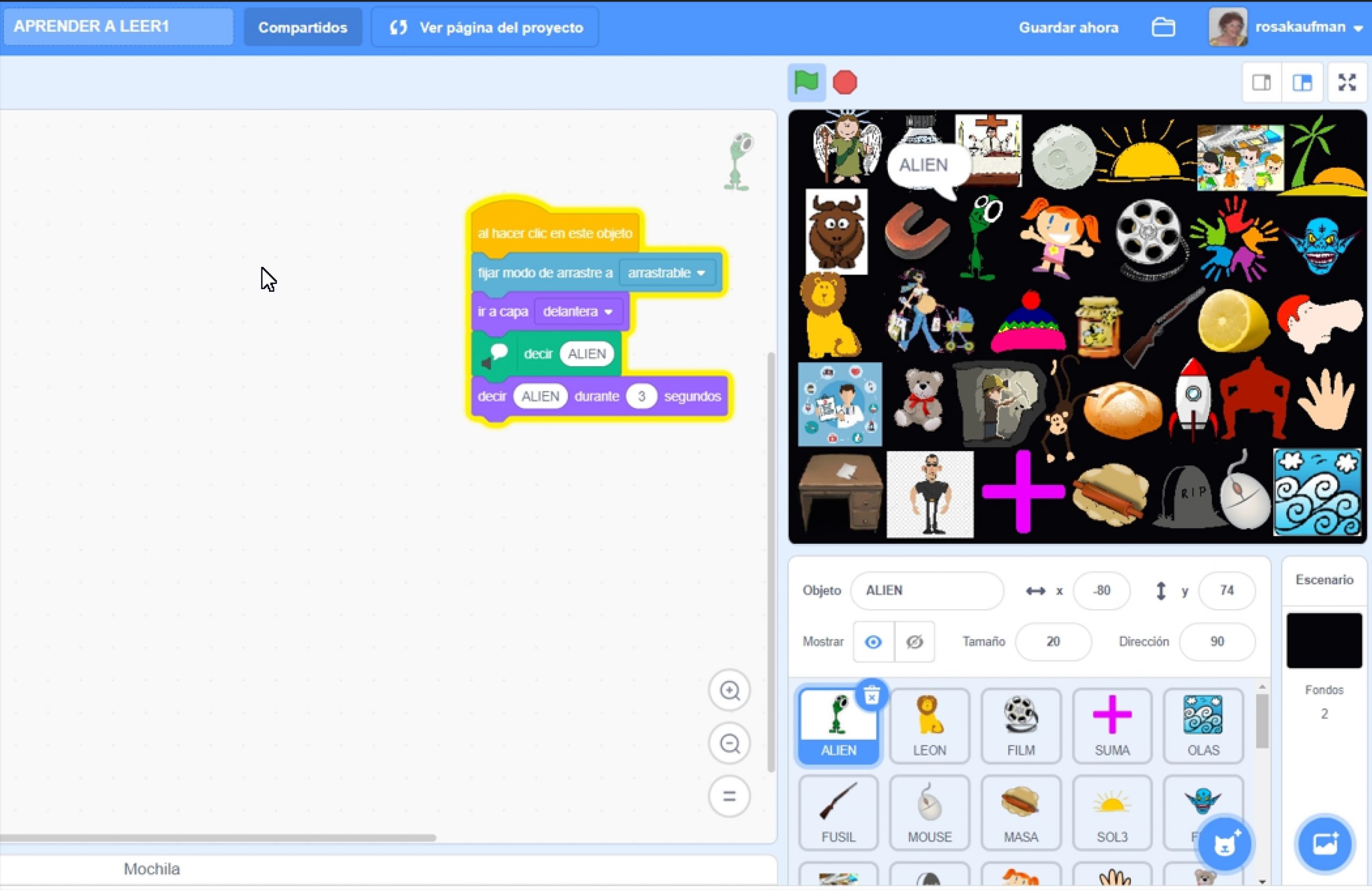Edit the x position field

pos(1101,591)
